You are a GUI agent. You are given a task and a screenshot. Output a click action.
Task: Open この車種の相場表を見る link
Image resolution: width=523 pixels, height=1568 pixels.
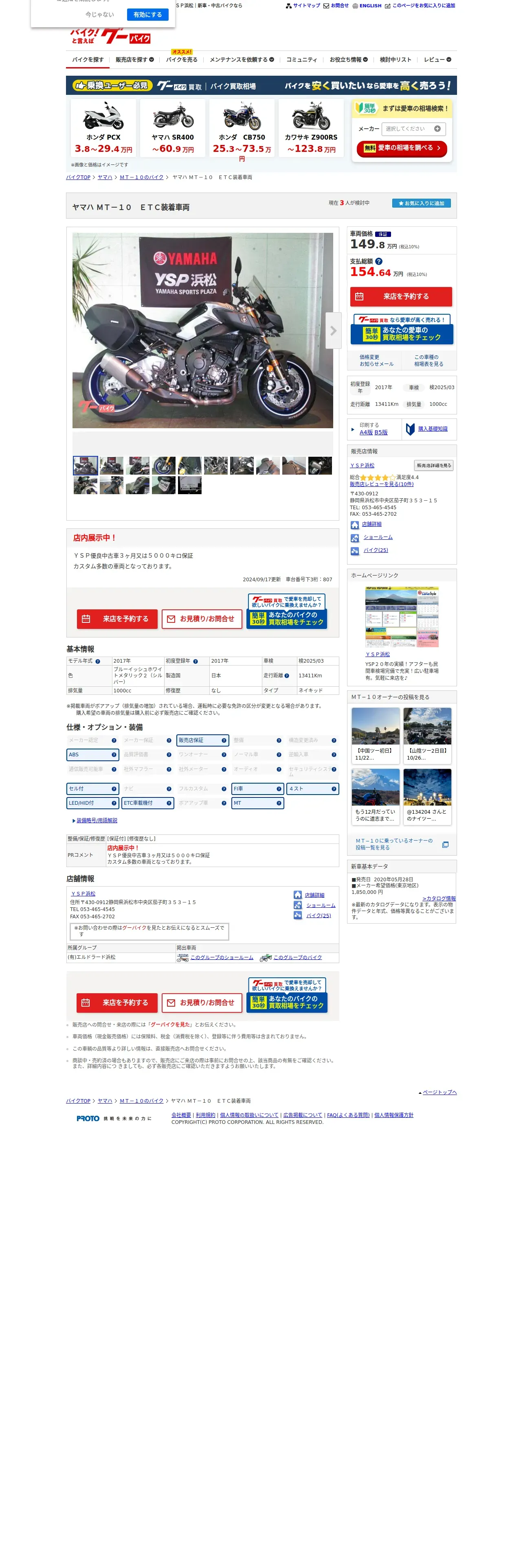click(x=429, y=360)
